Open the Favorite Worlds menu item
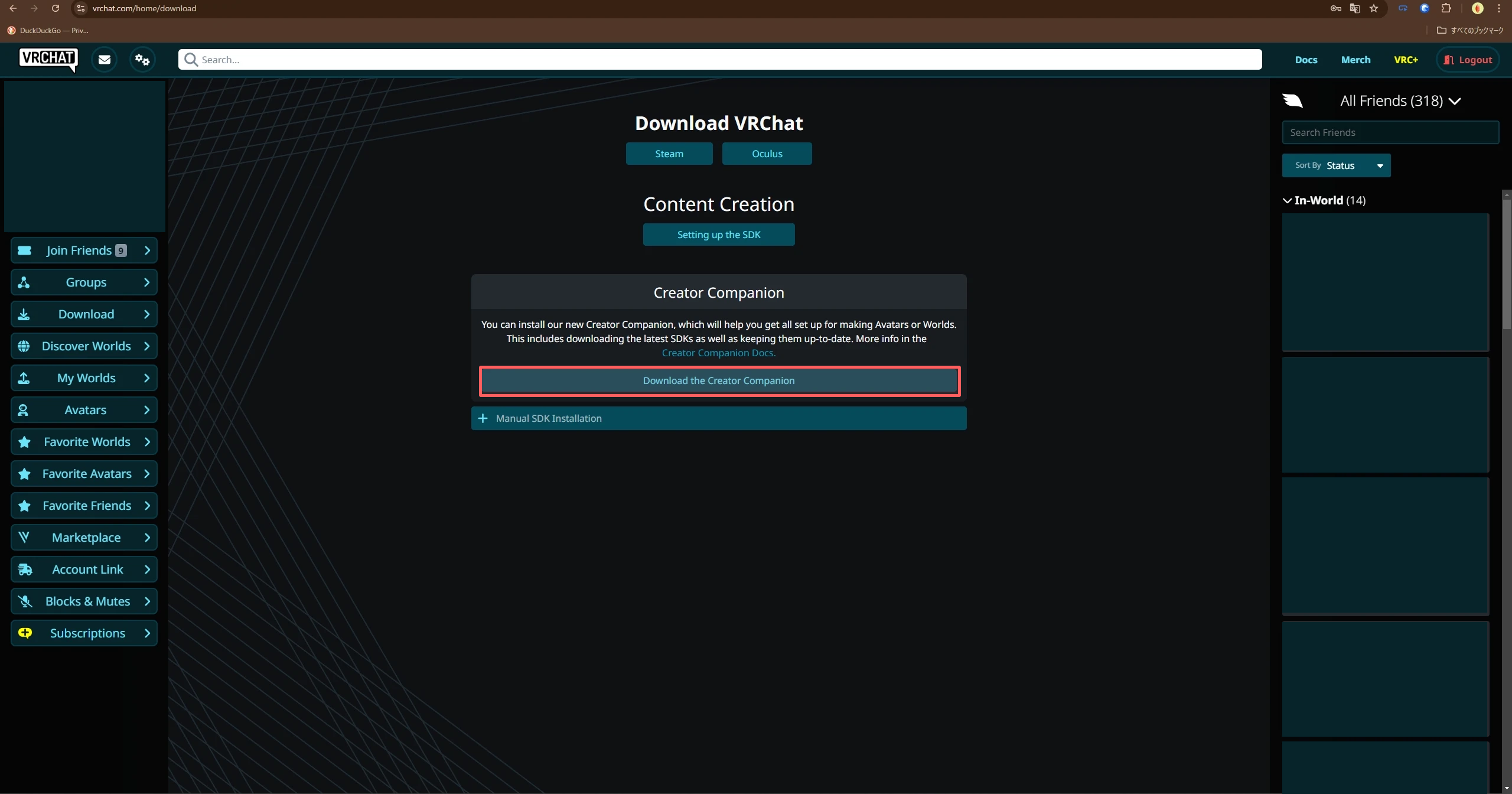The width and height of the screenshot is (1512, 794). (84, 442)
